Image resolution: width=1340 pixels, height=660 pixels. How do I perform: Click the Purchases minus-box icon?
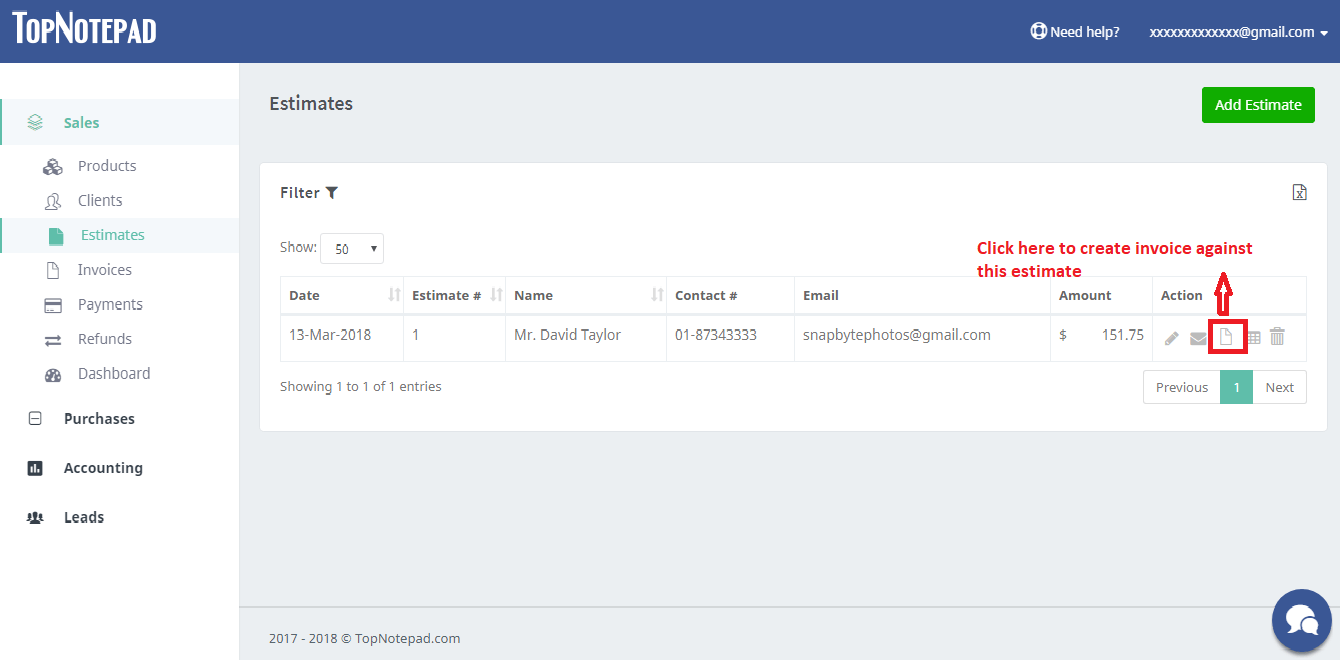(x=35, y=419)
